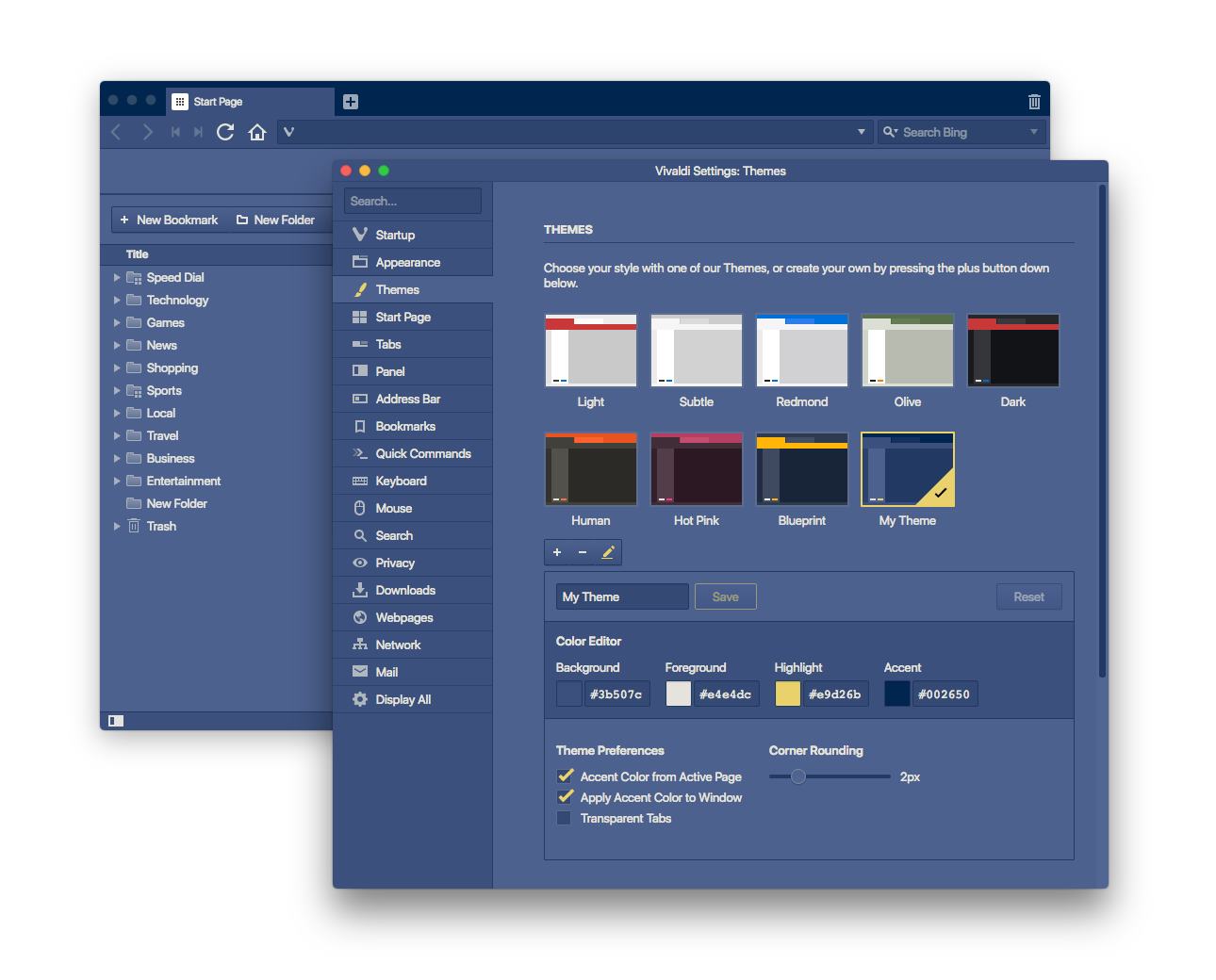1216x980 pixels.
Task: Enable Transparent Tabs checkbox
Action: (564, 818)
